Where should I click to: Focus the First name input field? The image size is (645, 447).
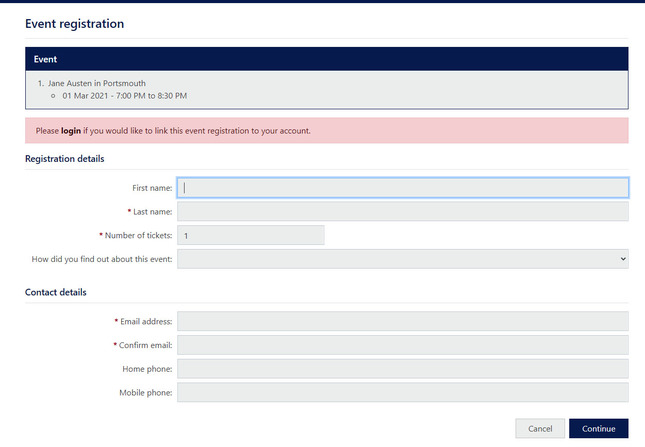[402, 187]
